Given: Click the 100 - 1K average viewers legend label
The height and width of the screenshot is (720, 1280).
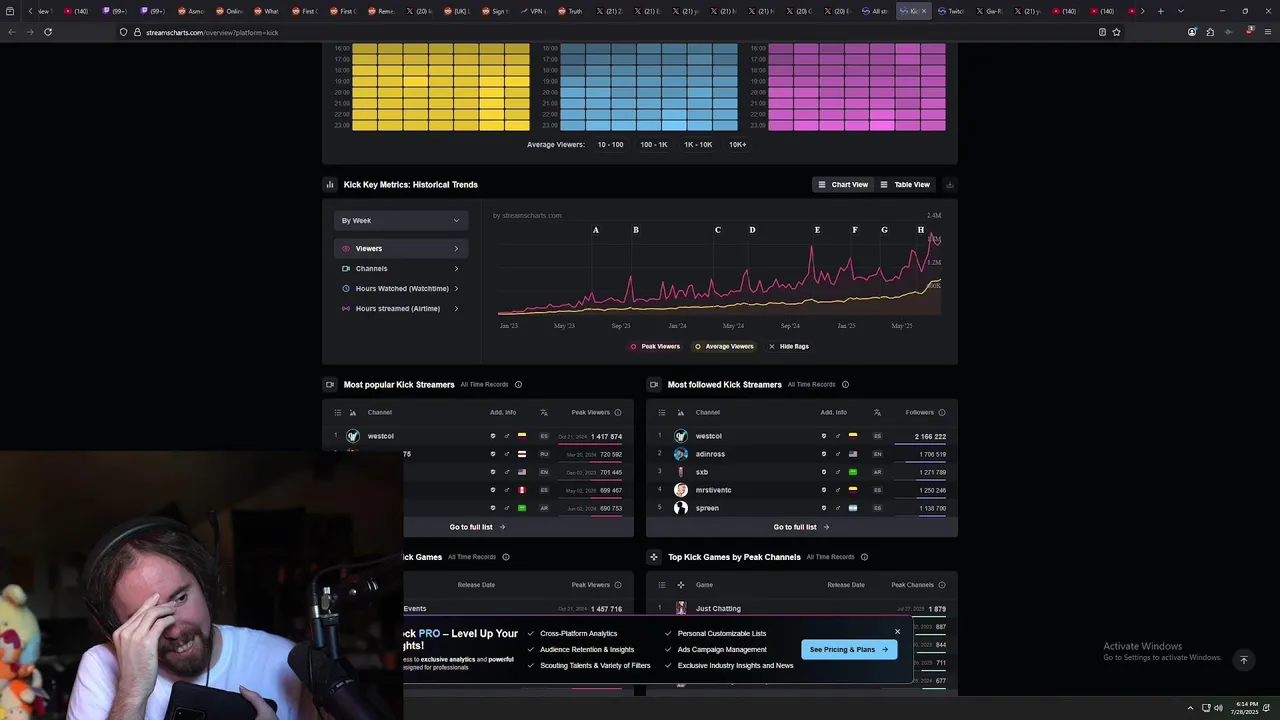Looking at the screenshot, I should [x=654, y=144].
